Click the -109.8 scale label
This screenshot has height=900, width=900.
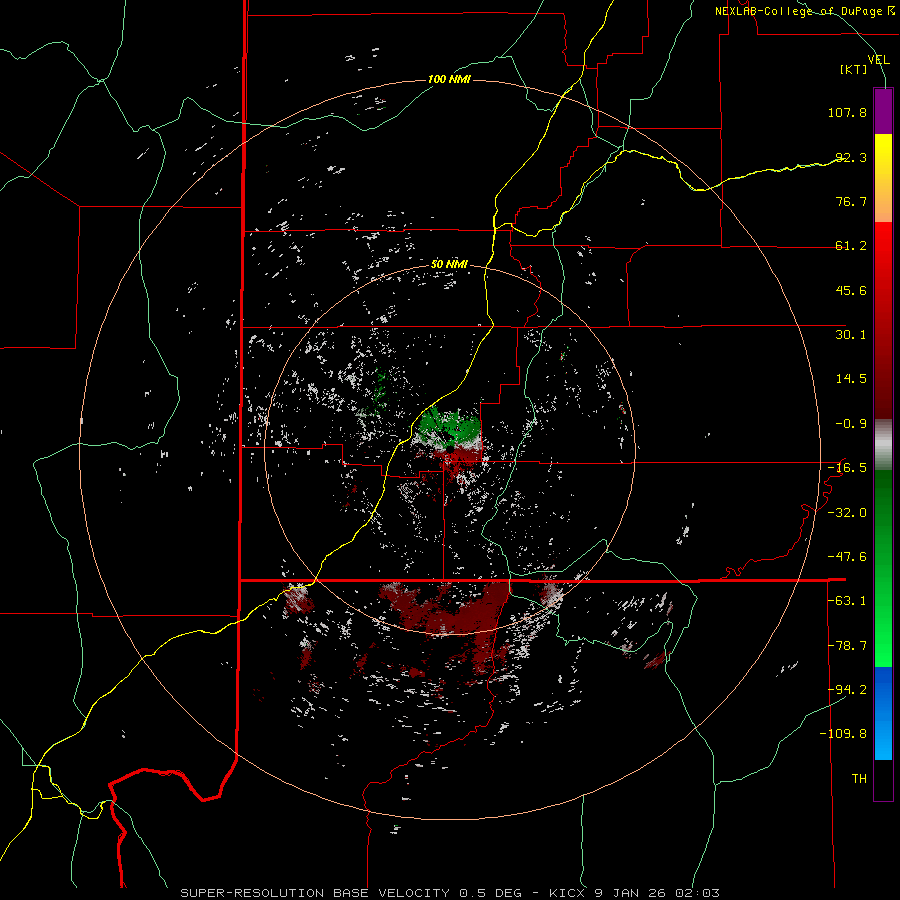844,734
